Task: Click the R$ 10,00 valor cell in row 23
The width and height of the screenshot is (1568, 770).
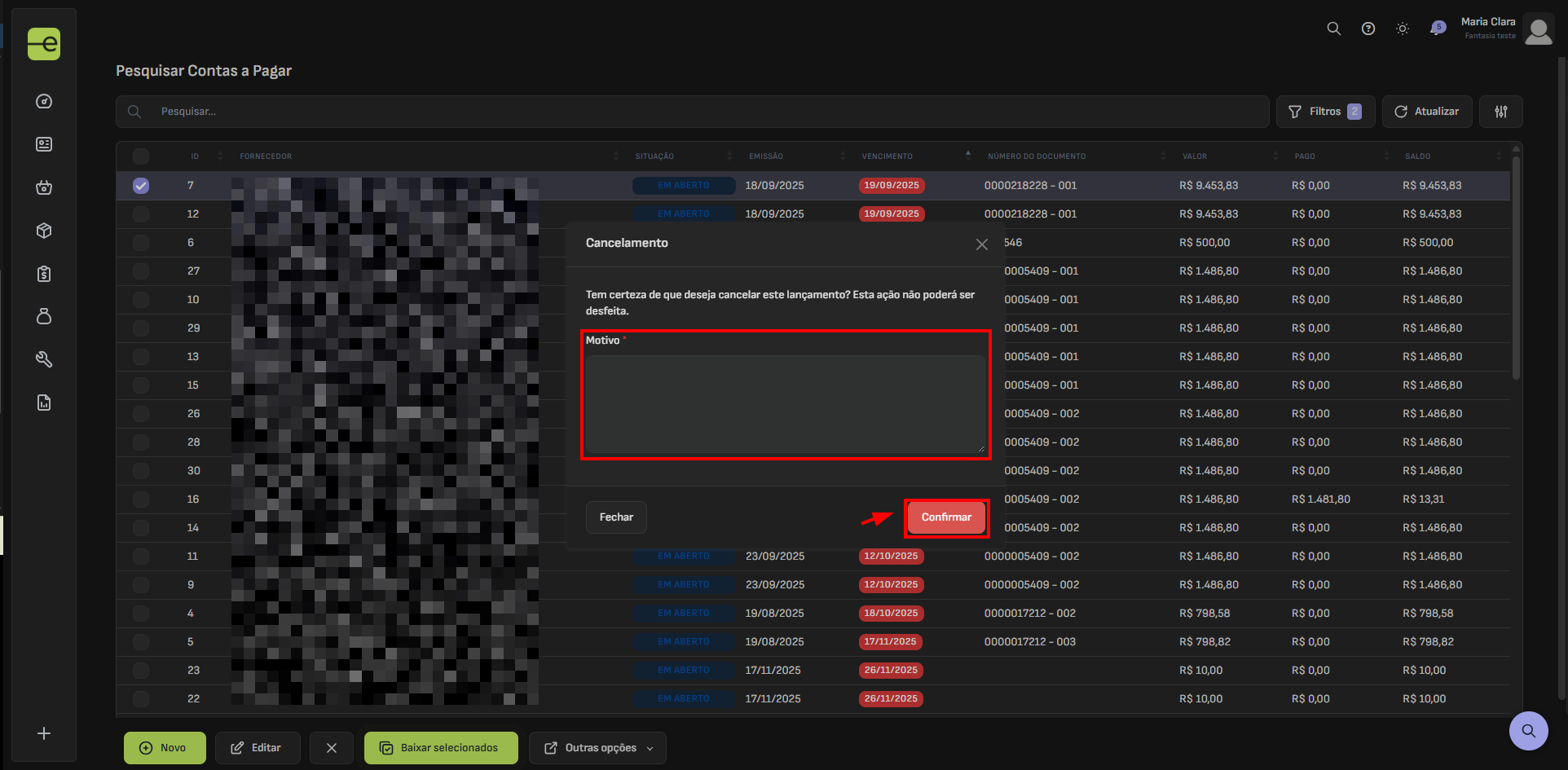Action: [1201, 671]
